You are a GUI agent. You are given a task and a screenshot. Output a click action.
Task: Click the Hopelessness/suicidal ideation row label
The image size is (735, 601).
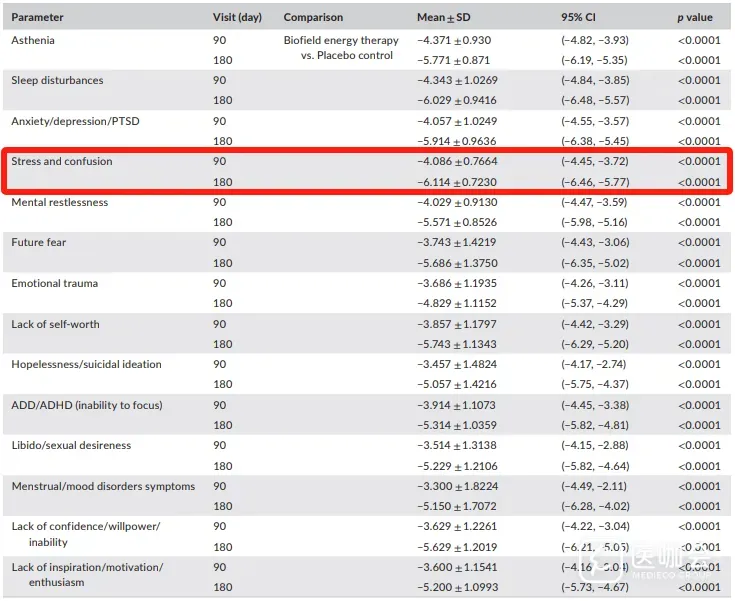[x=86, y=364]
